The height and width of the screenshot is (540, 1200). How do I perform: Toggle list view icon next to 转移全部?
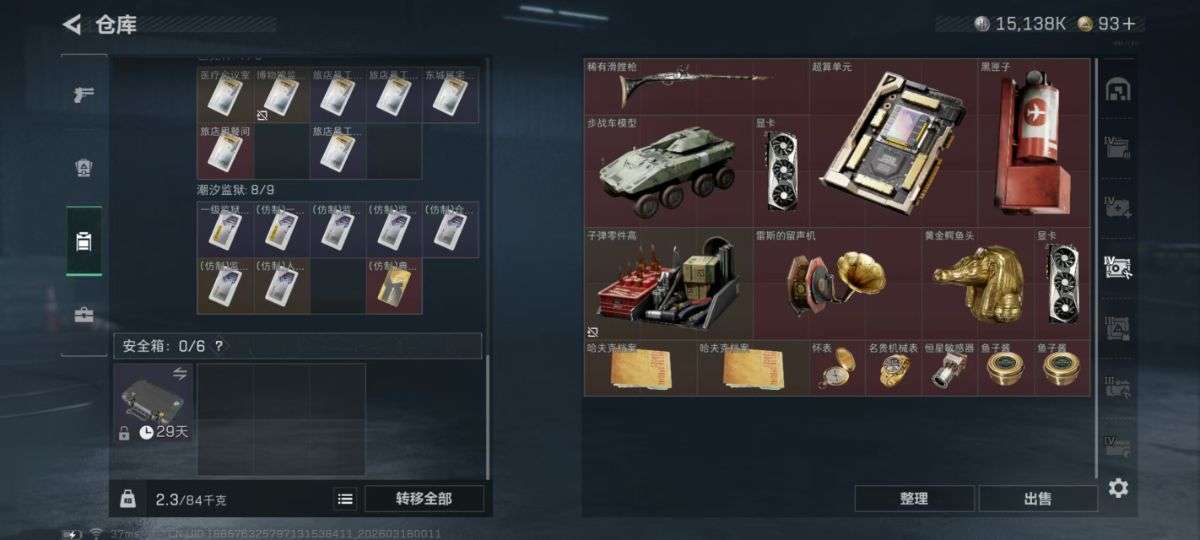(345, 499)
